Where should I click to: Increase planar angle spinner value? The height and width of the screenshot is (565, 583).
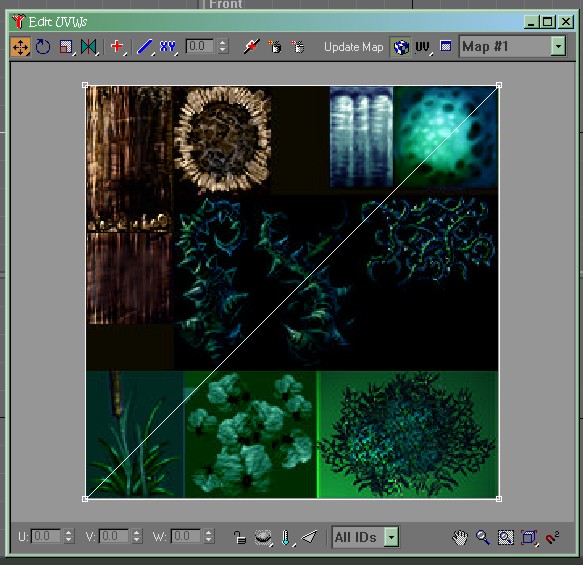pyautogui.click(x=222, y=42)
